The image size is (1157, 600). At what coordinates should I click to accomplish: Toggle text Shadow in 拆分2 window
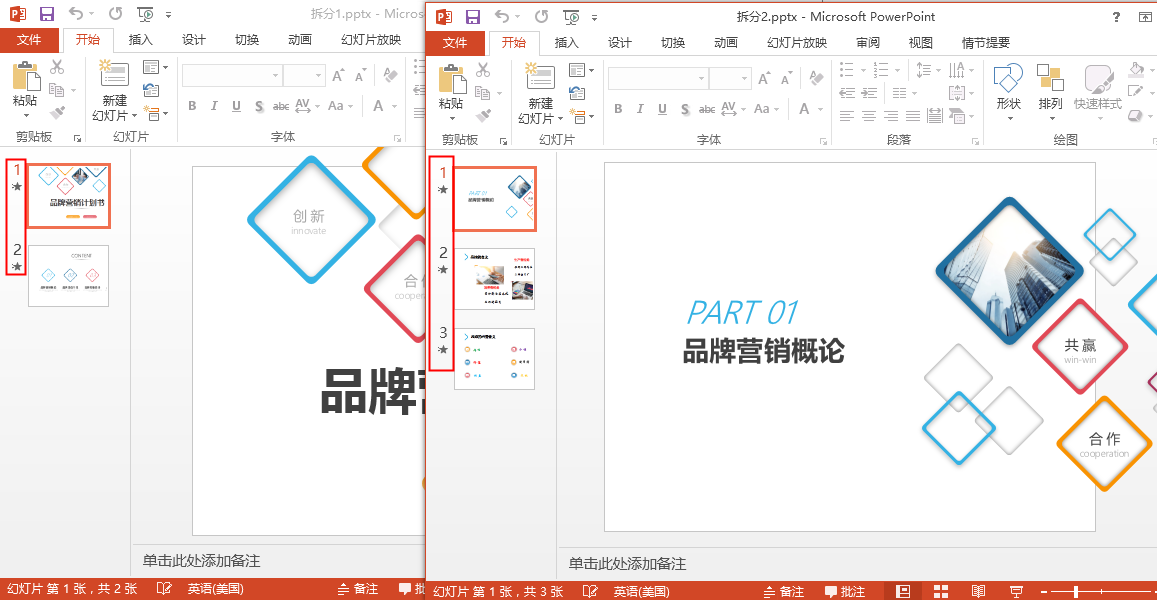coord(685,108)
